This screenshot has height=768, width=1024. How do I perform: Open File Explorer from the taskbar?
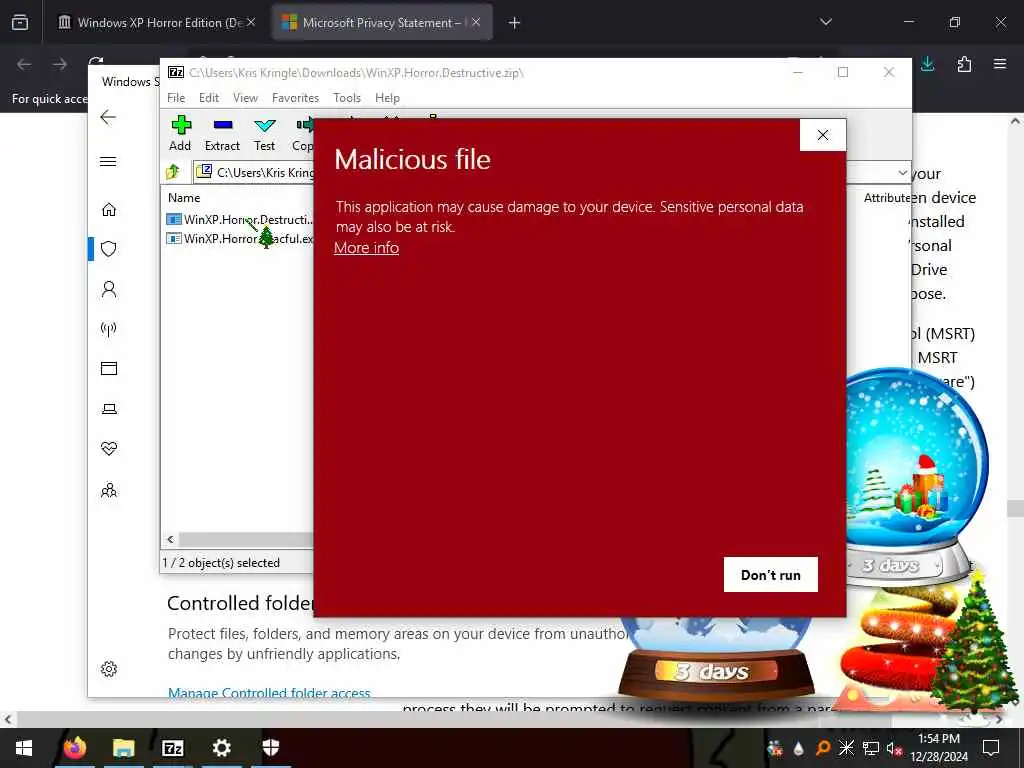[123, 747]
